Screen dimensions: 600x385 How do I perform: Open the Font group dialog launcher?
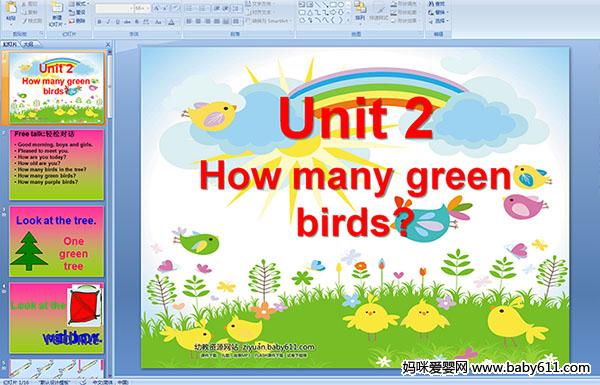[x=178, y=33]
